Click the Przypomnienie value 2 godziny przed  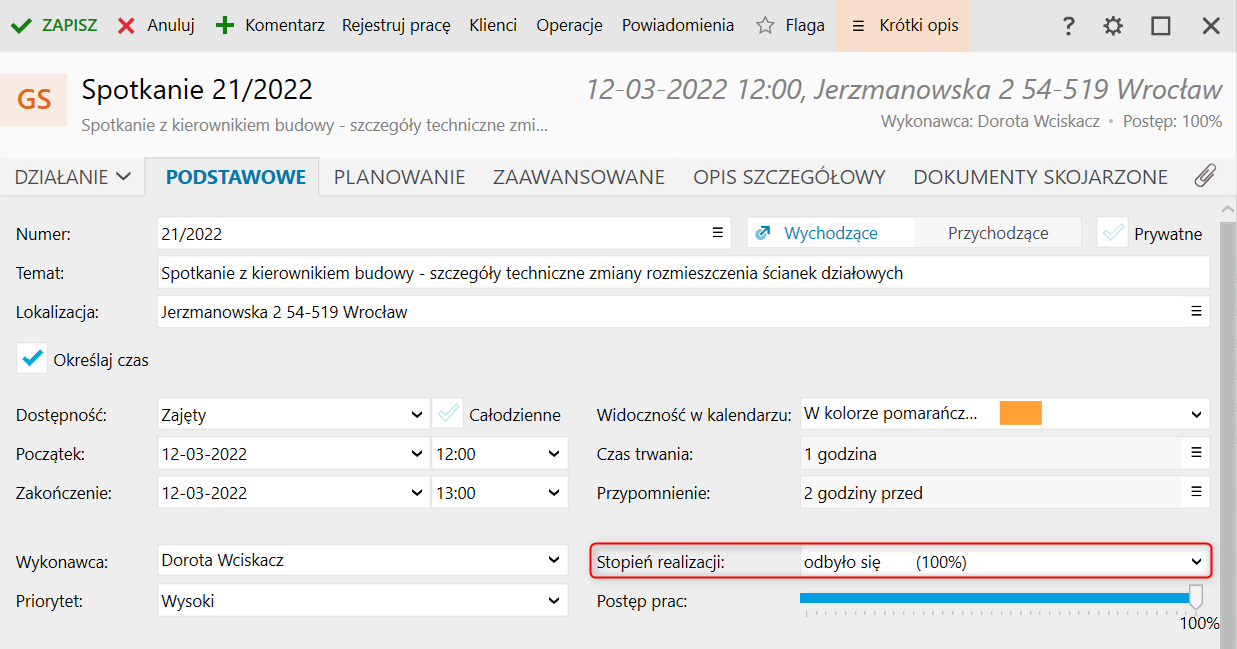pyautogui.click(x=863, y=492)
